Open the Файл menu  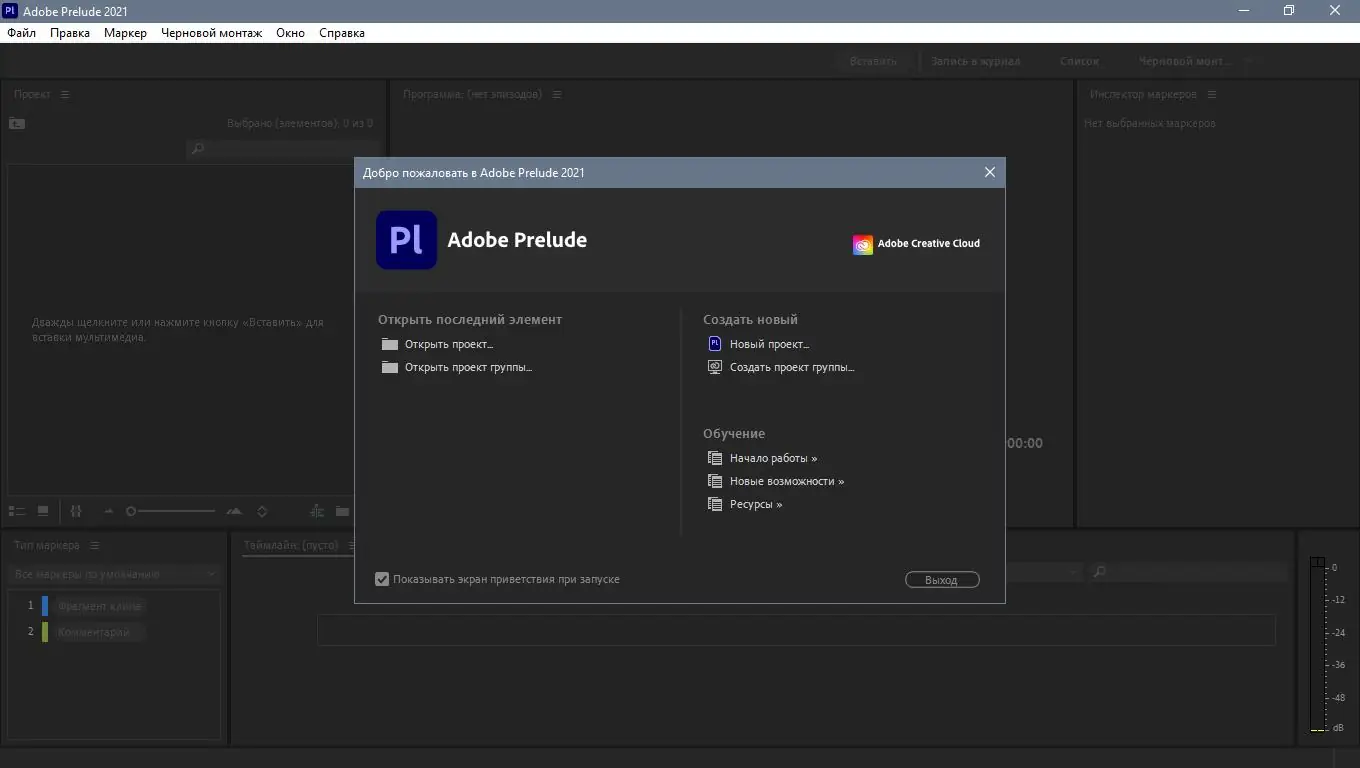click(x=21, y=33)
